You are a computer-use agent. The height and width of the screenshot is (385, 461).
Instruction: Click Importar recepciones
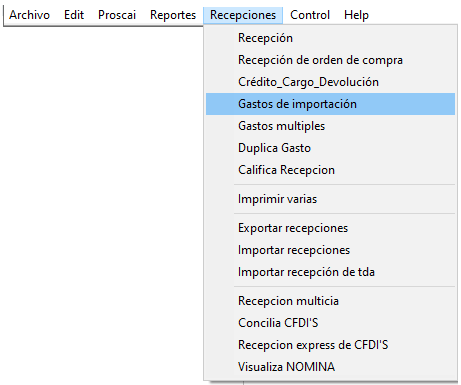pyautogui.click(x=330, y=250)
